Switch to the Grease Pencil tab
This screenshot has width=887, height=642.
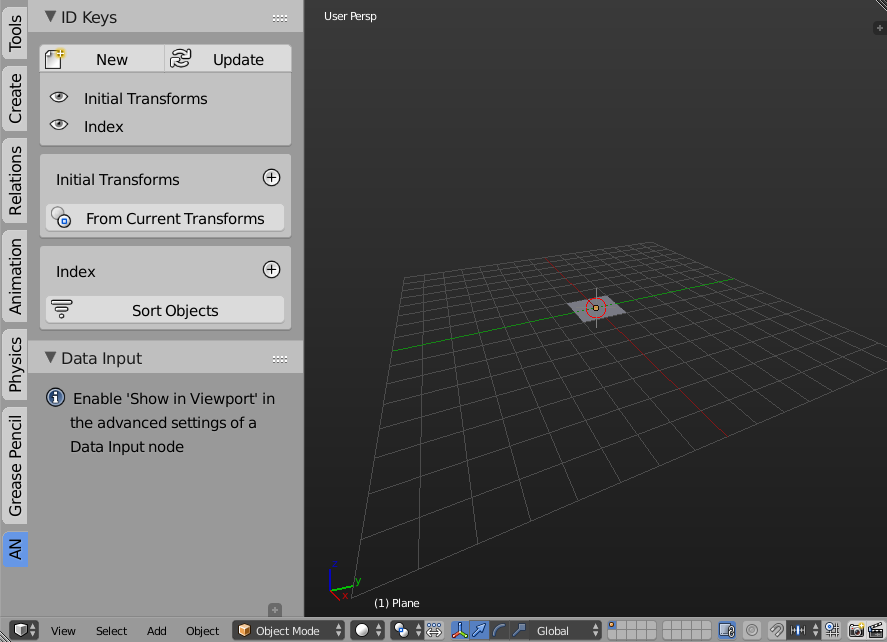(x=15, y=466)
